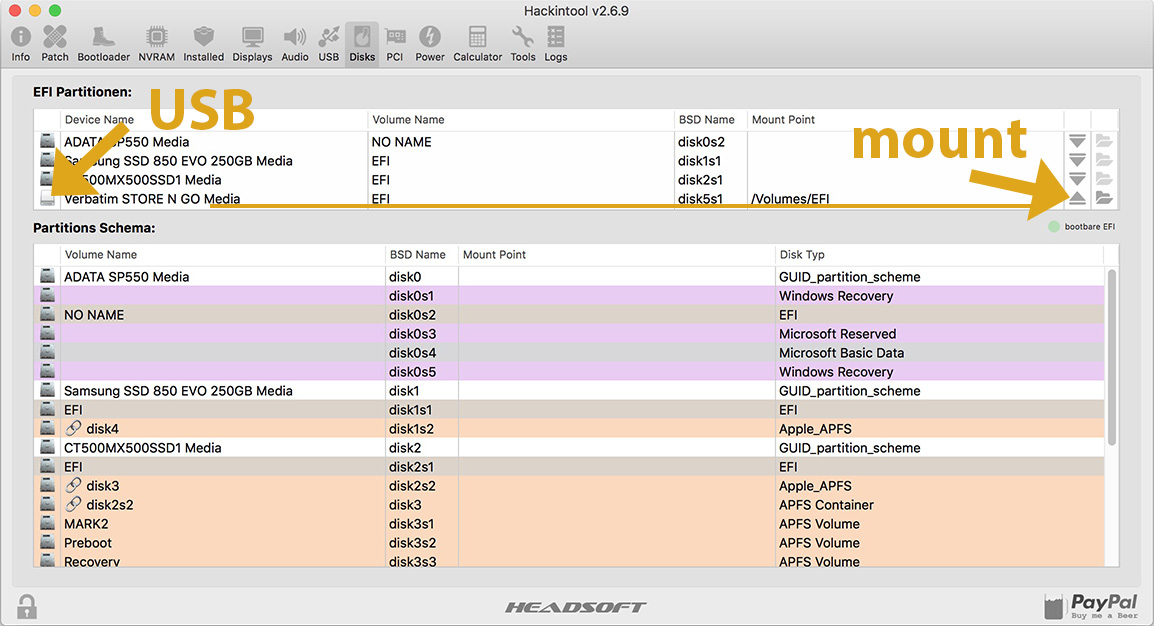Image resolution: width=1154 pixels, height=626 pixels.
Task: Open the Calculator section
Action: pyautogui.click(x=477, y=44)
